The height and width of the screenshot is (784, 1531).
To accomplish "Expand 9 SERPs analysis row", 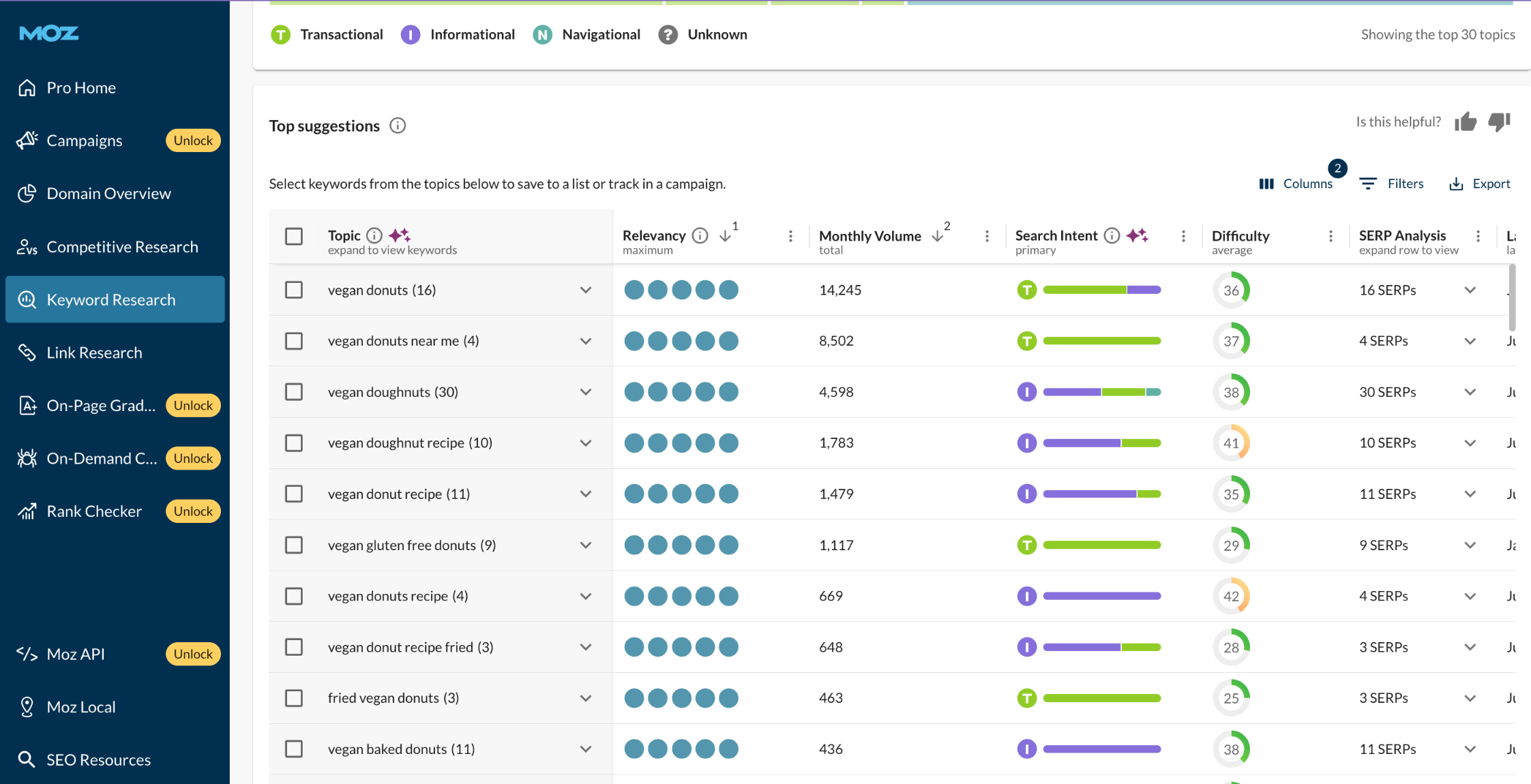I will (x=1470, y=545).
